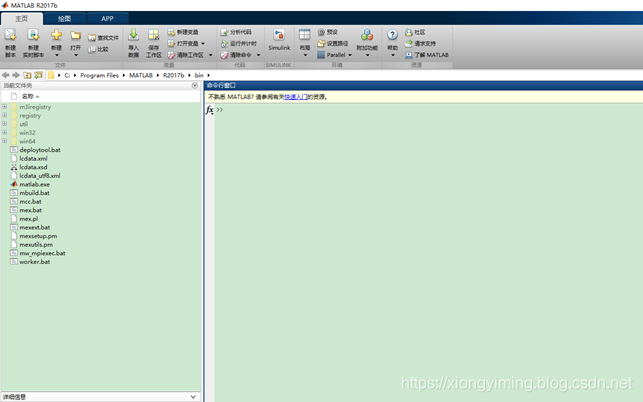Click Find Files (查找文件) in the ribbon
643x402 pixels.
pos(103,38)
